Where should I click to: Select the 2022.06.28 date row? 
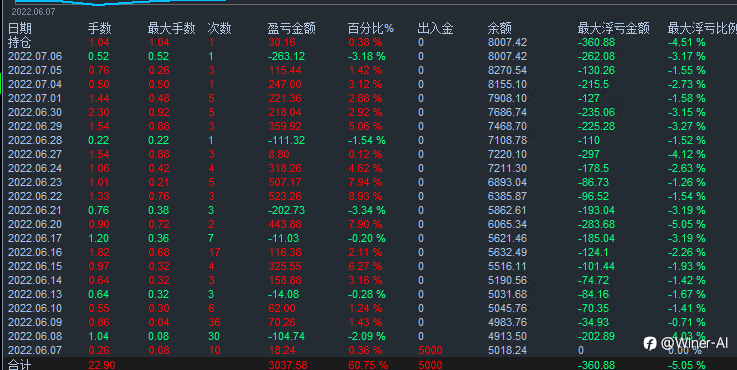35,140
